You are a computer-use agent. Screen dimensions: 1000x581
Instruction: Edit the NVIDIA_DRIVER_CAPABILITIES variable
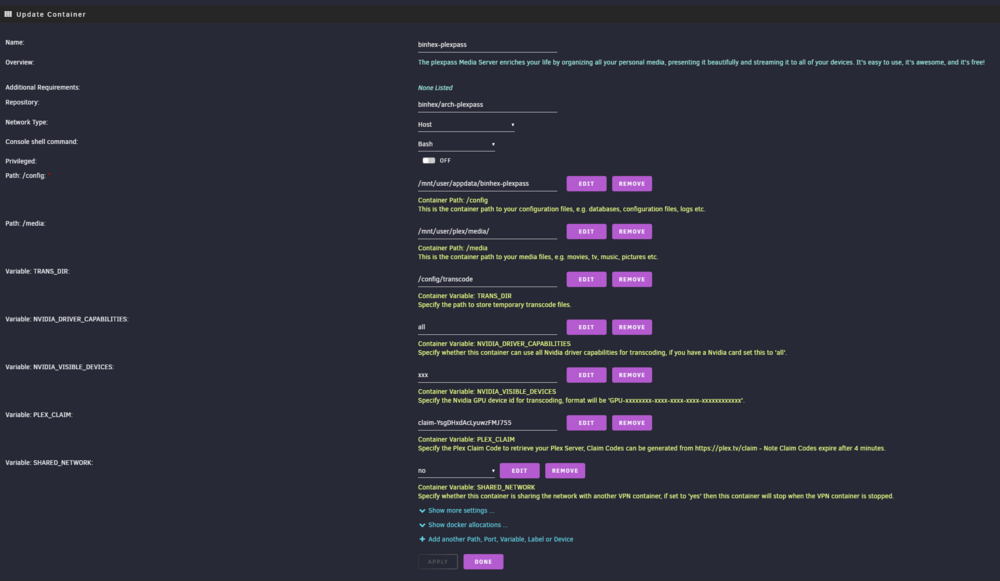(x=586, y=327)
